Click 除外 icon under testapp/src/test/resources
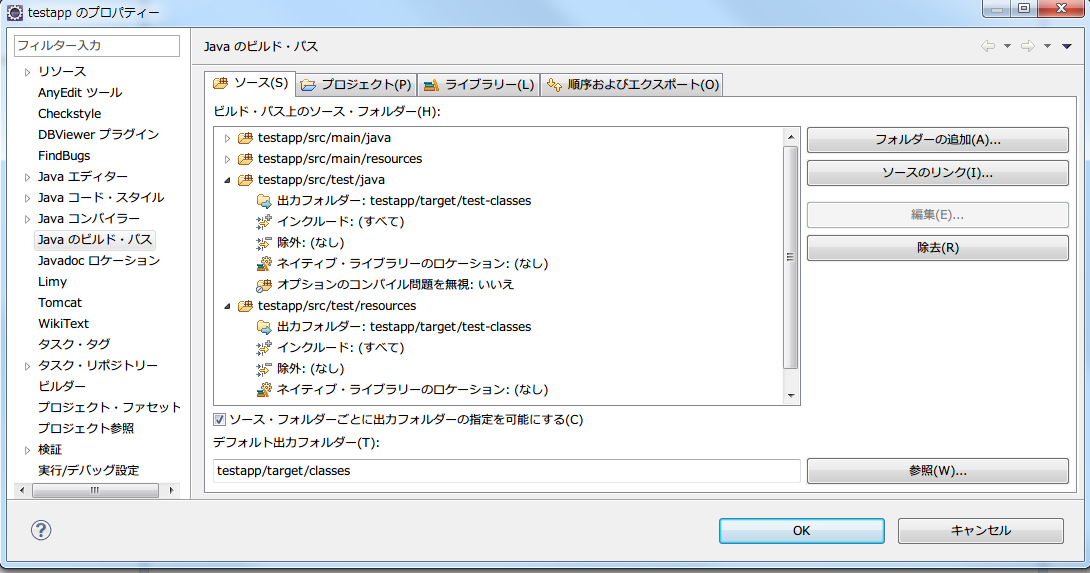The width and height of the screenshot is (1090, 573). (264, 369)
